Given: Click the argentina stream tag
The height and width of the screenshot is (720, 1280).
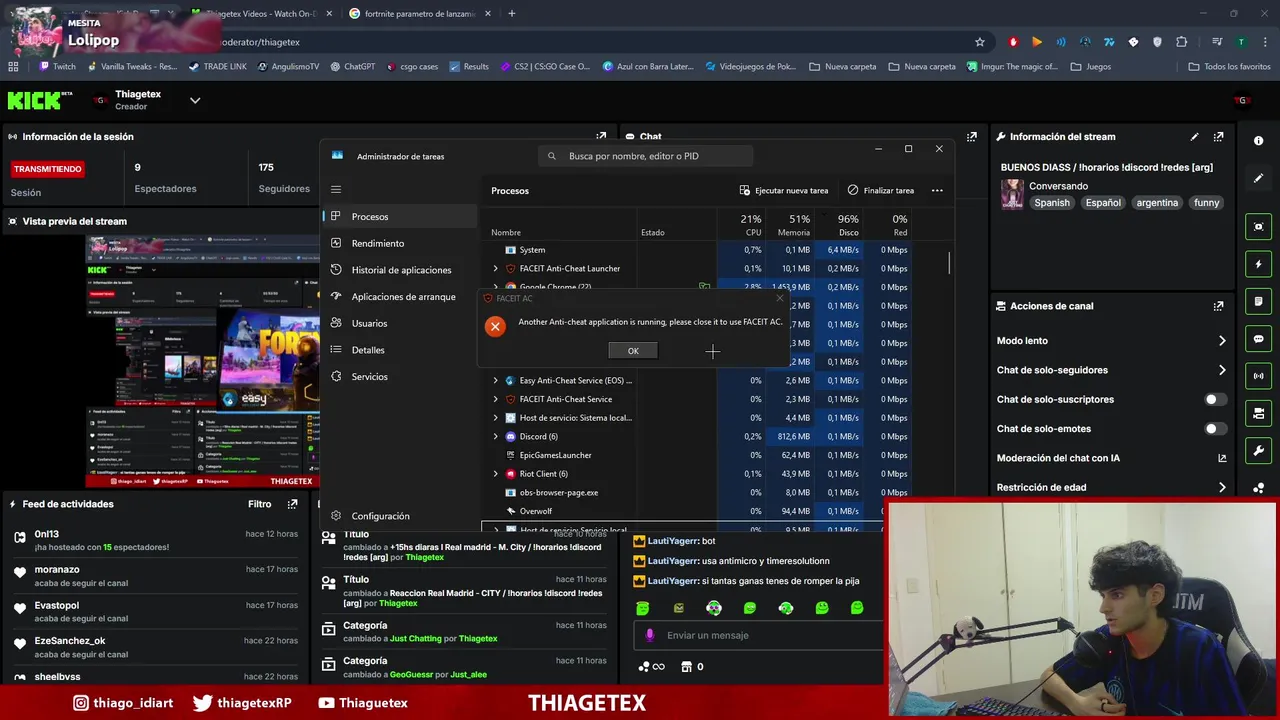Looking at the screenshot, I should click(1157, 203).
